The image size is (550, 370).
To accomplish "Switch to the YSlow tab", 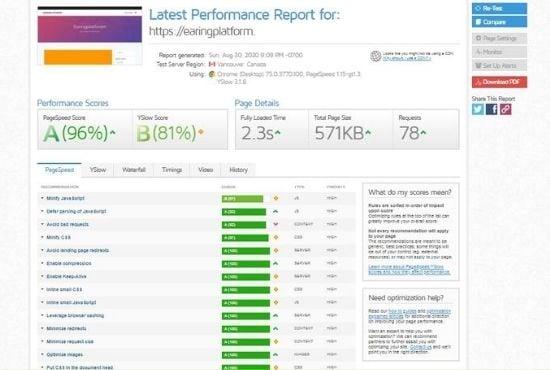I will (98, 170).
